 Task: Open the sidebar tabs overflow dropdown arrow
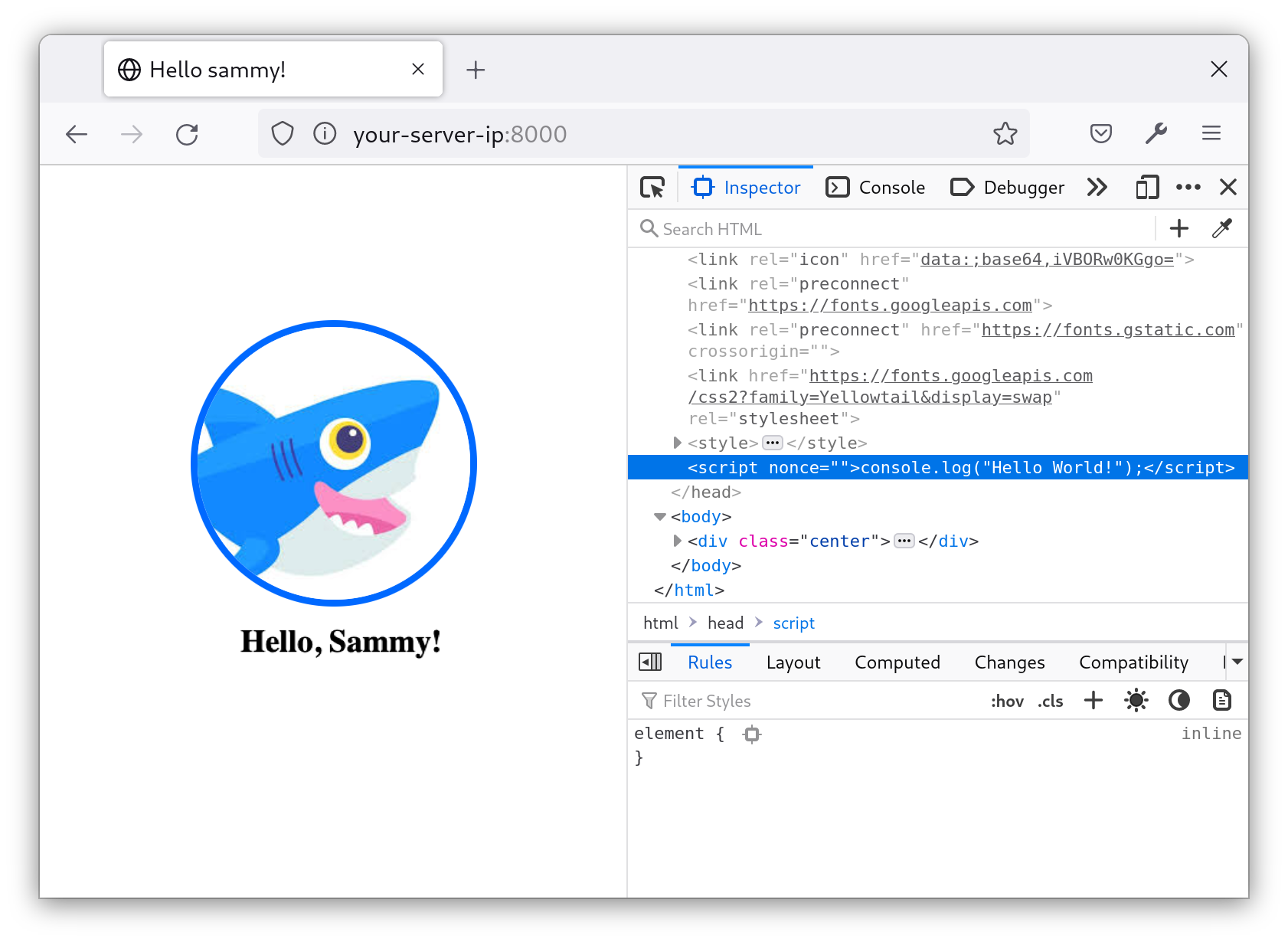point(1237,662)
